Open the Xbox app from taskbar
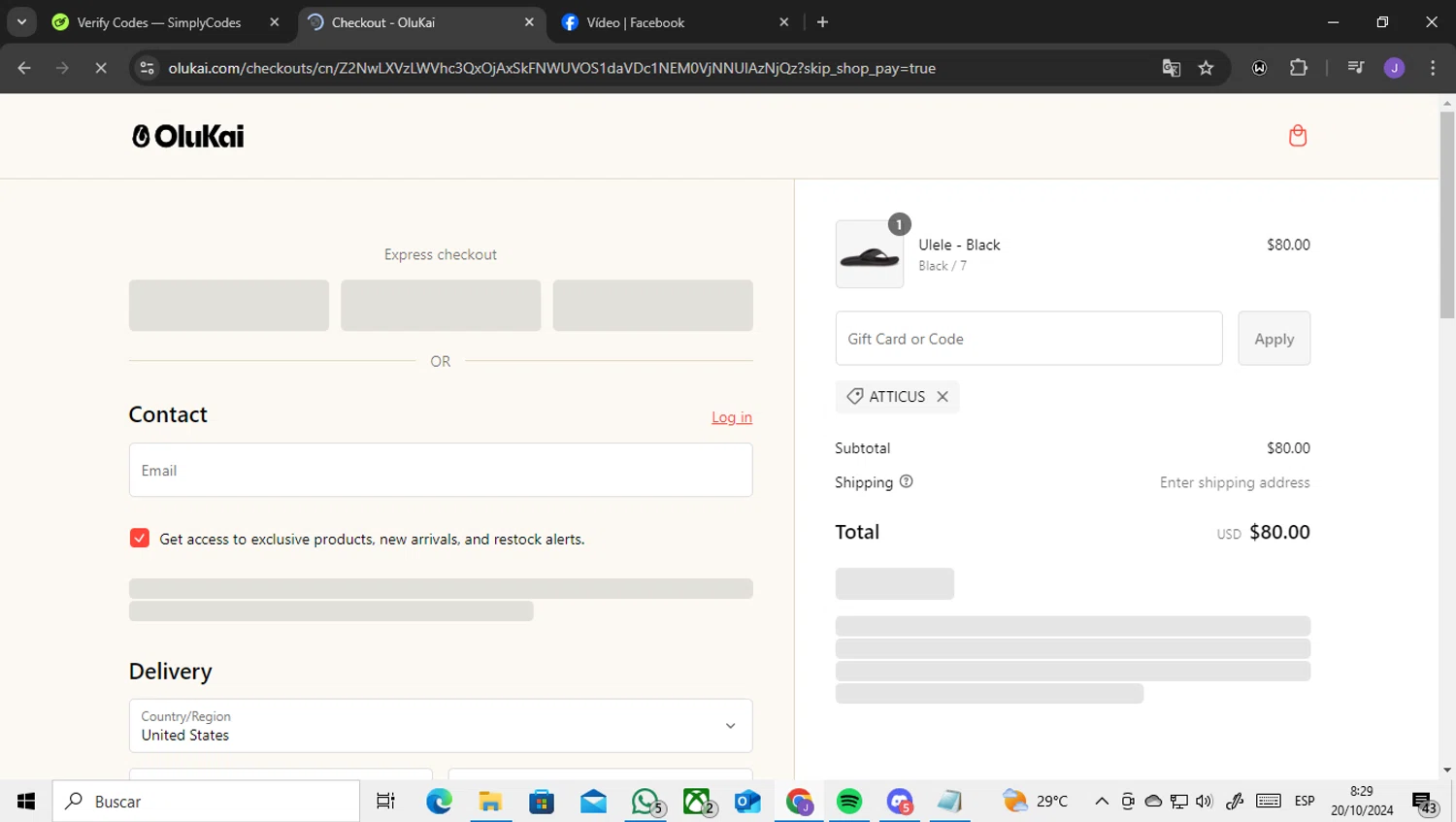 click(x=697, y=802)
